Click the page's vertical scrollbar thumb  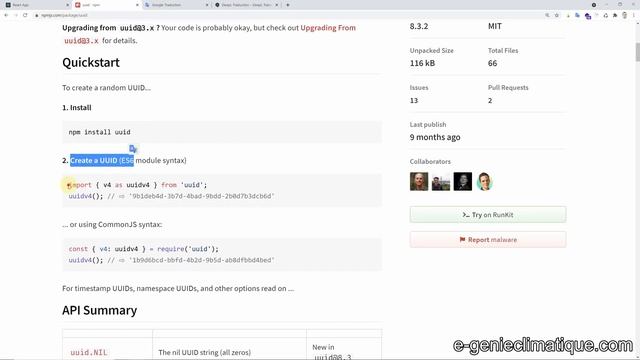[637, 51]
